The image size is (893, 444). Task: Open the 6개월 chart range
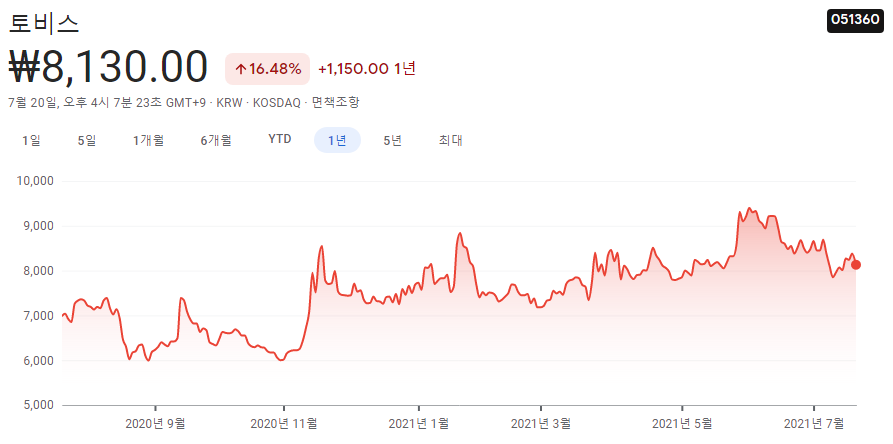coord(216,141)
